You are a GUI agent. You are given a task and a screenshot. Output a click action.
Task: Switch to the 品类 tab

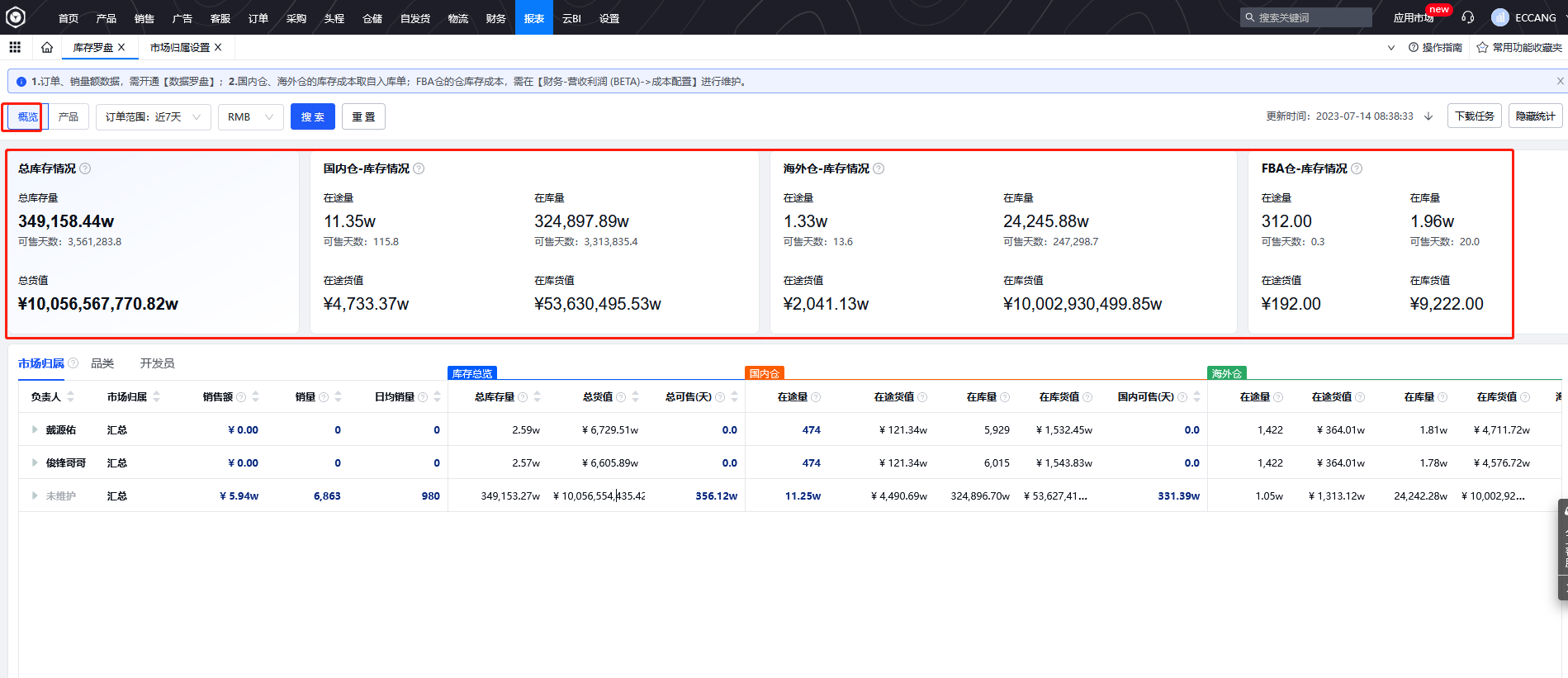tap(102, 363)
